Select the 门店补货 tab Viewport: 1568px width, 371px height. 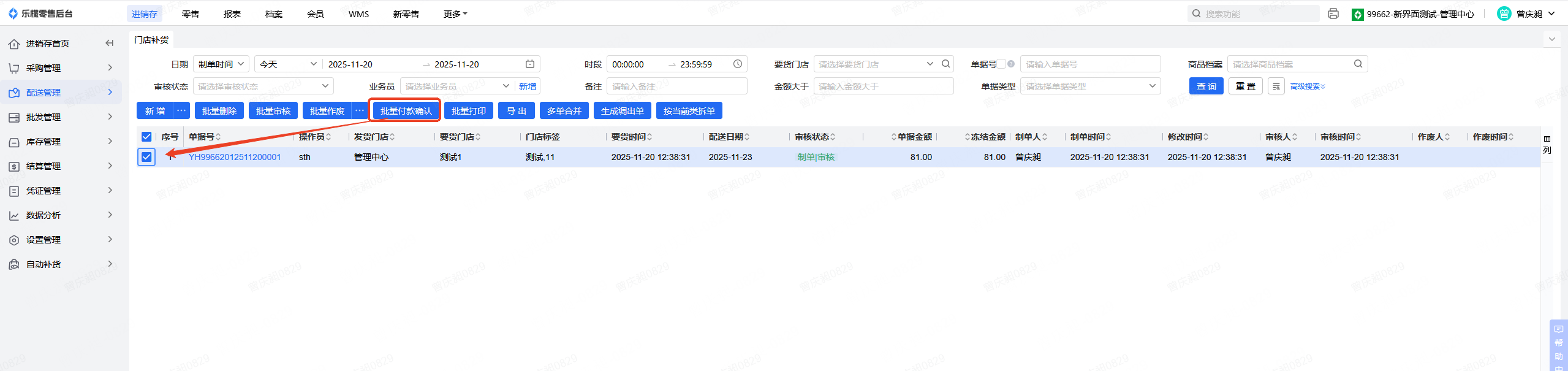tap(151, 39)
